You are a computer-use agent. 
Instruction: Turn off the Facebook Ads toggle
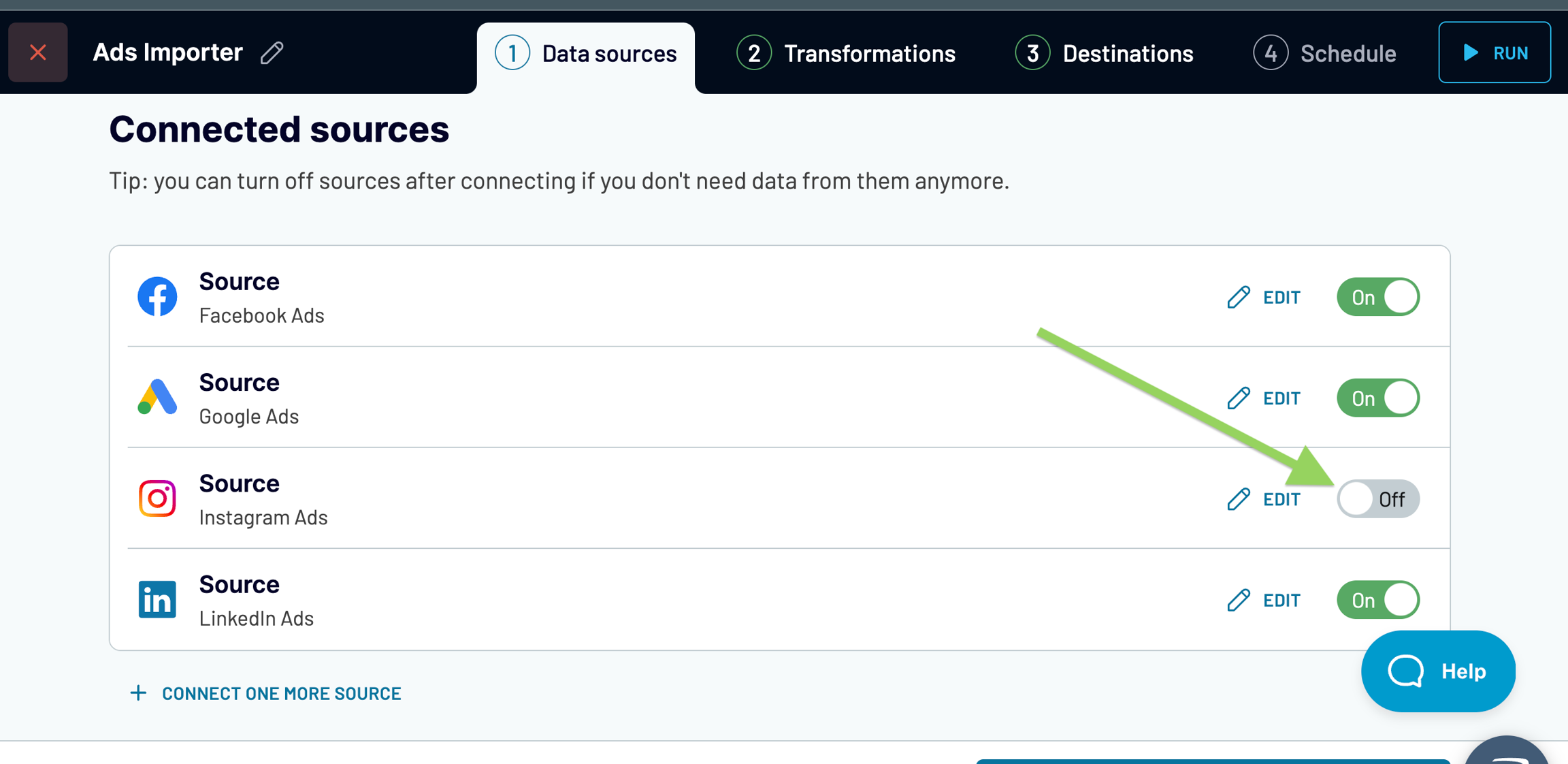1377,298
